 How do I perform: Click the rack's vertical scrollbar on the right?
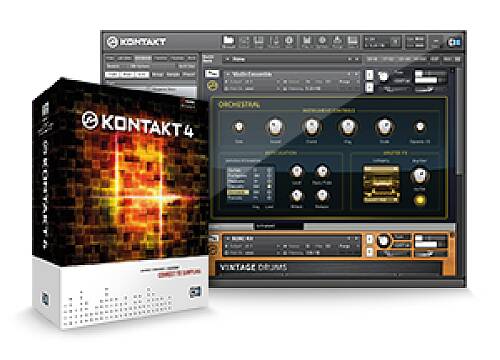pyautogui.click(x=460, y=122)
